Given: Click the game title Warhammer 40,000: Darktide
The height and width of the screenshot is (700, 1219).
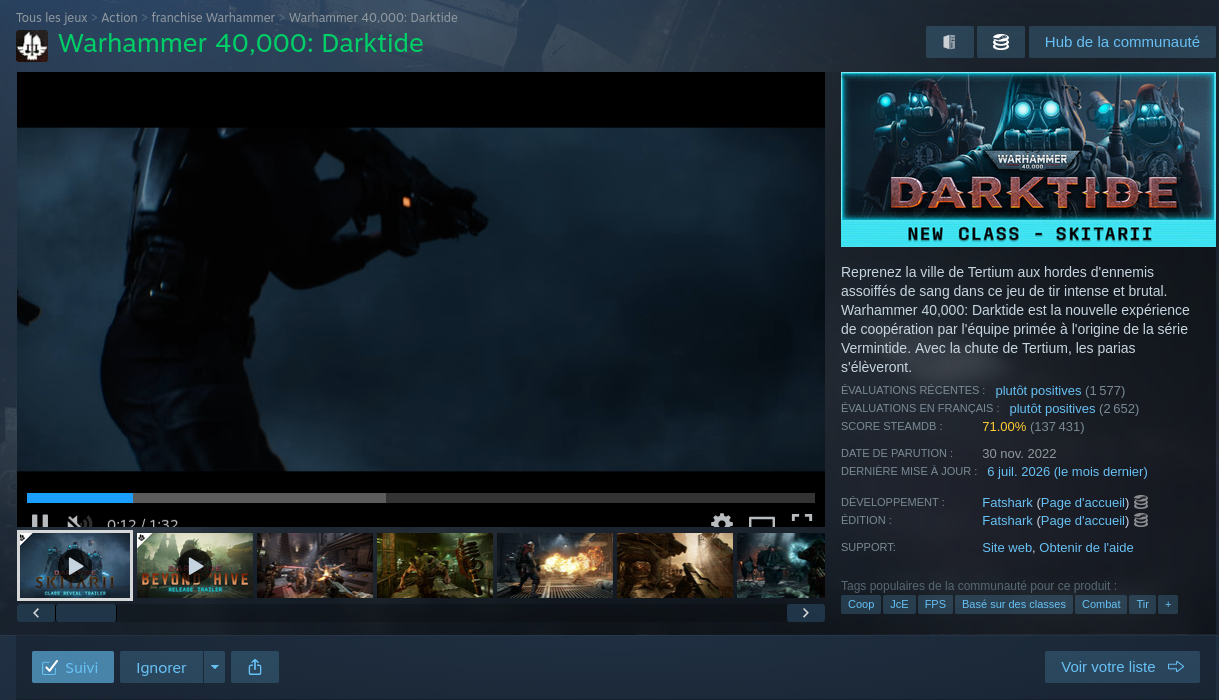Looking at the screenshot, I should 241,44.
